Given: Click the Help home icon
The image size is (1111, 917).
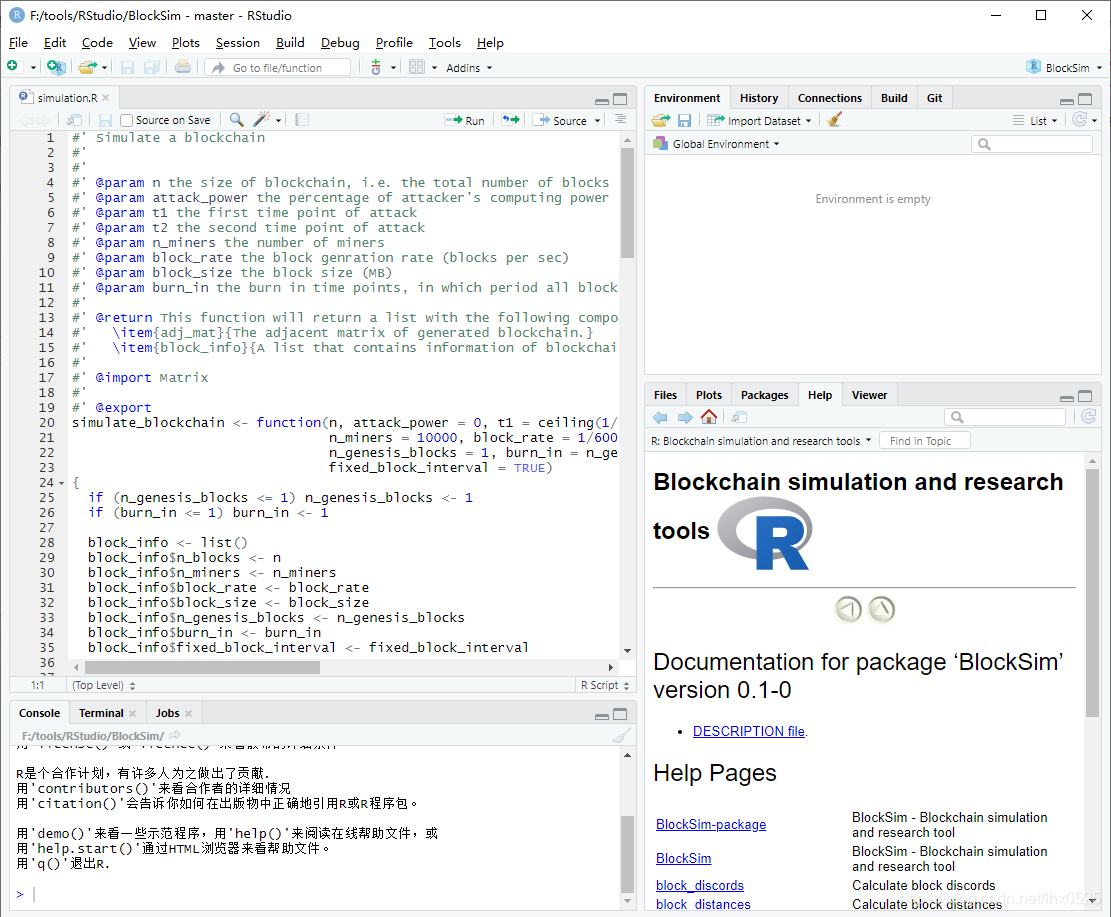Looking at the screenshot, I should [x=709, y=416].
